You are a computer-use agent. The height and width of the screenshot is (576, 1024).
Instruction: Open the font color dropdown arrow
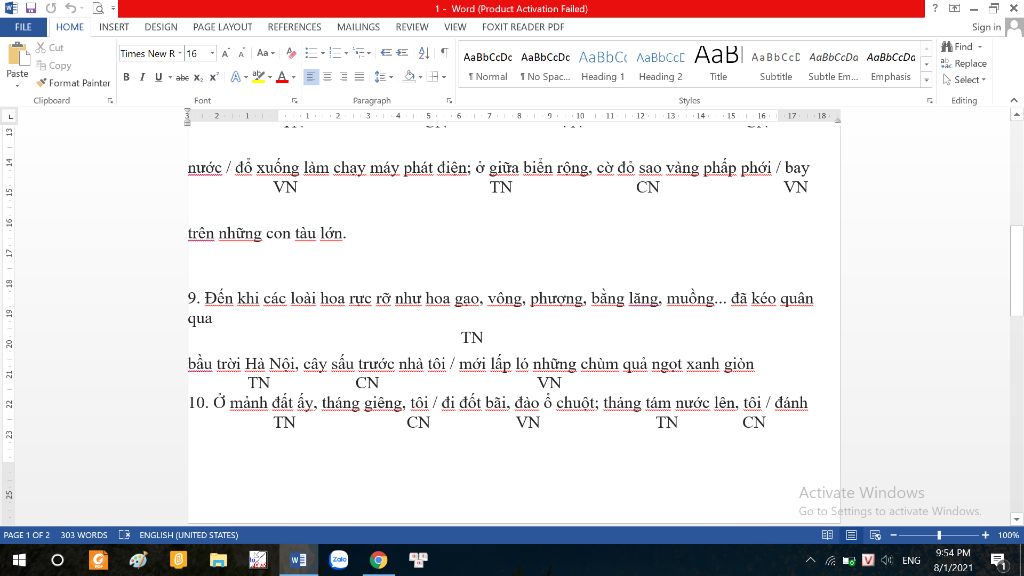tap(294, 77)
